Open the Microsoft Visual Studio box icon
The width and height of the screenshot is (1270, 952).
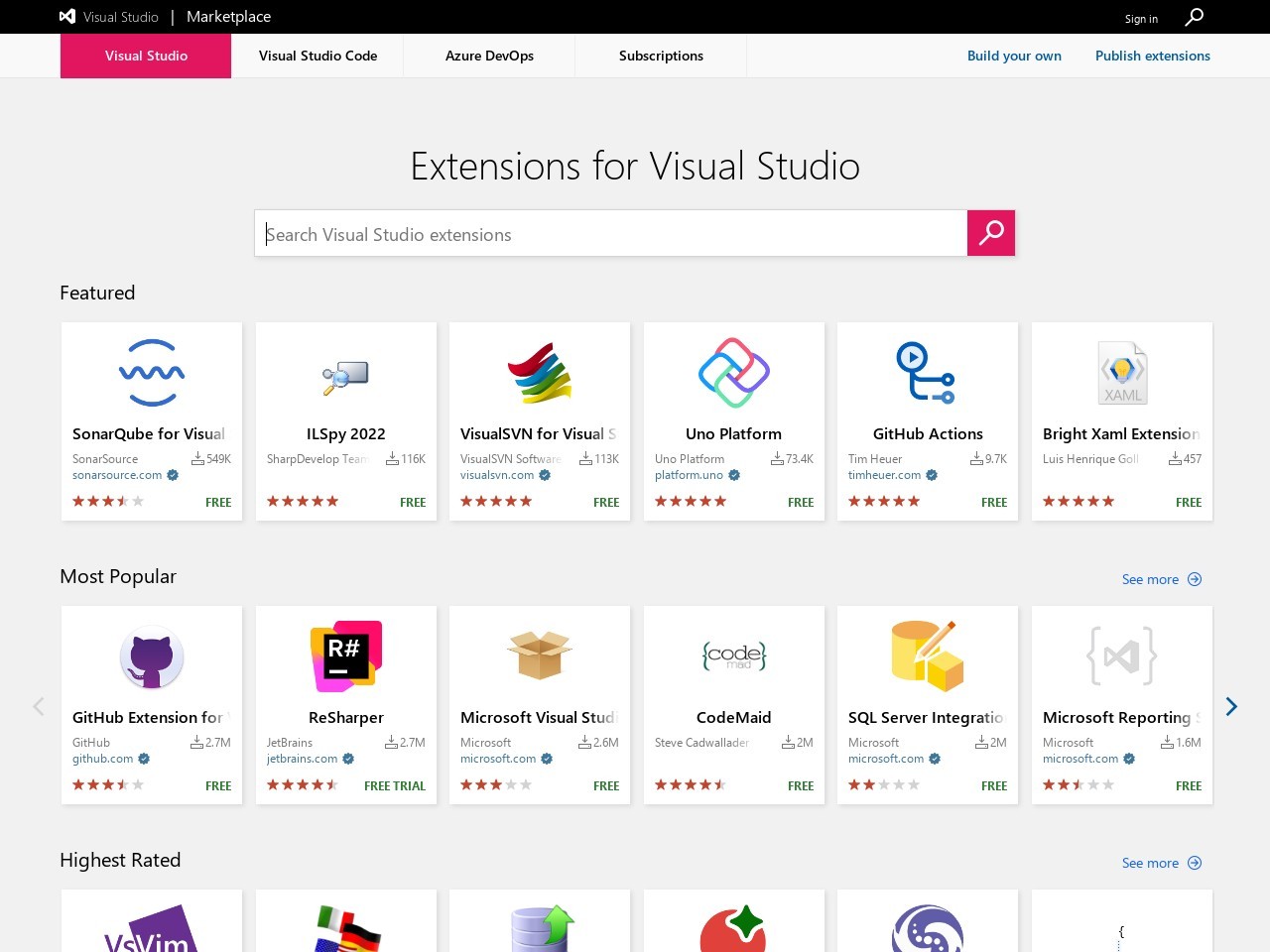[x=540, y=654]
